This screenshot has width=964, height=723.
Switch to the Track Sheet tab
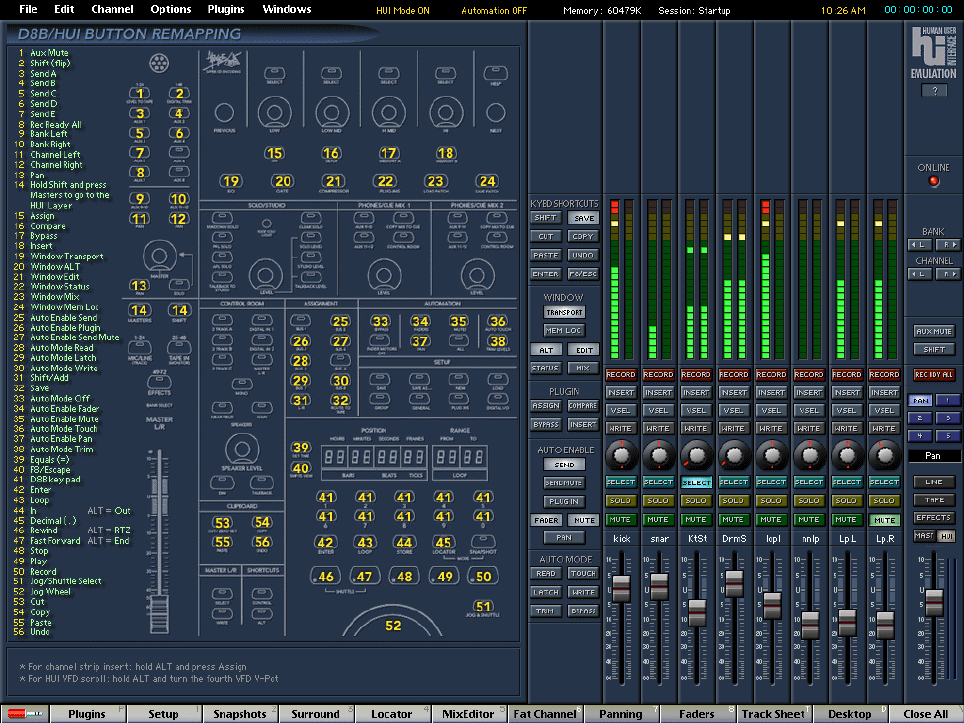pos(772,714)
